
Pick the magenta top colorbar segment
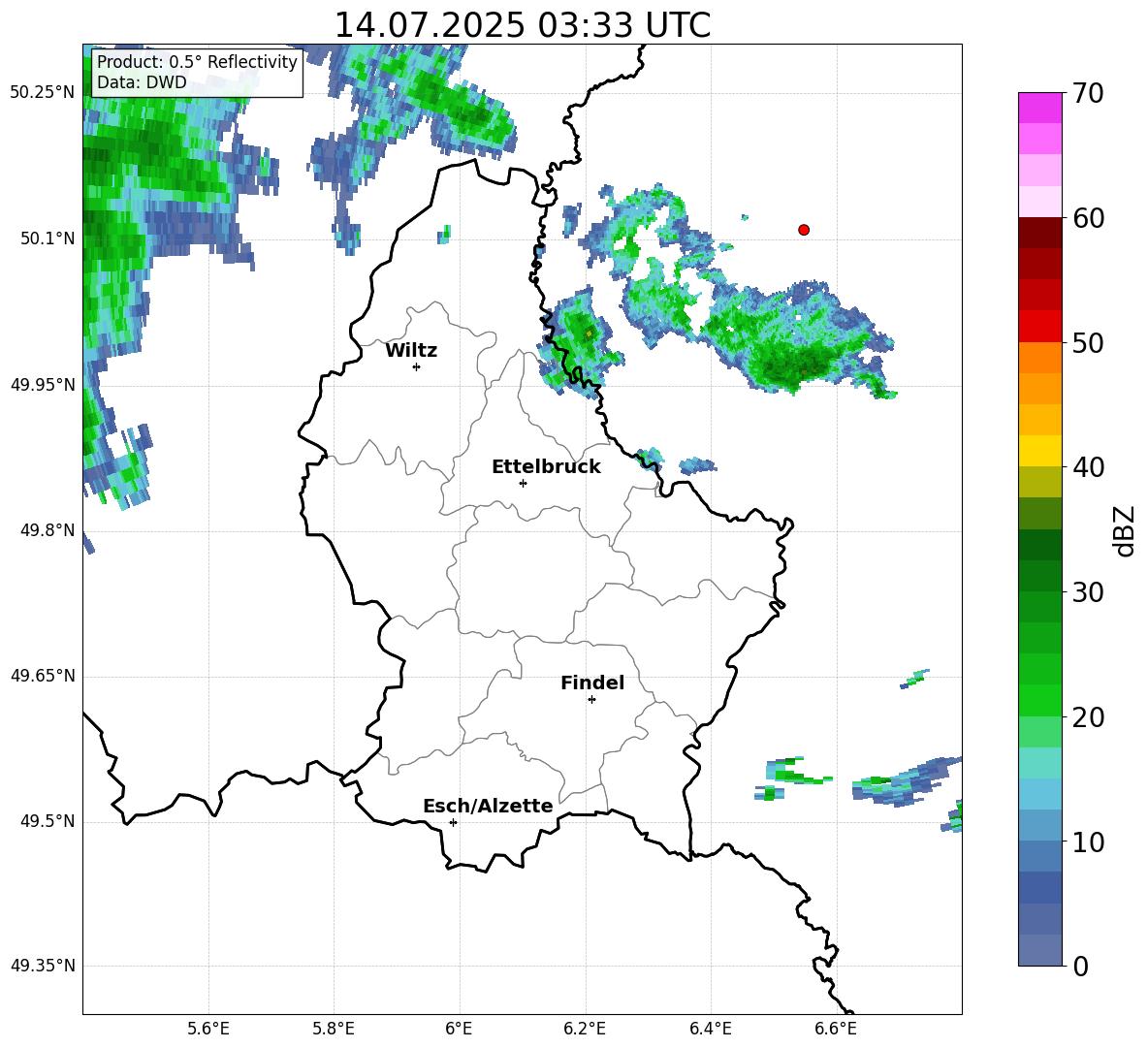tap(1040, 108)
